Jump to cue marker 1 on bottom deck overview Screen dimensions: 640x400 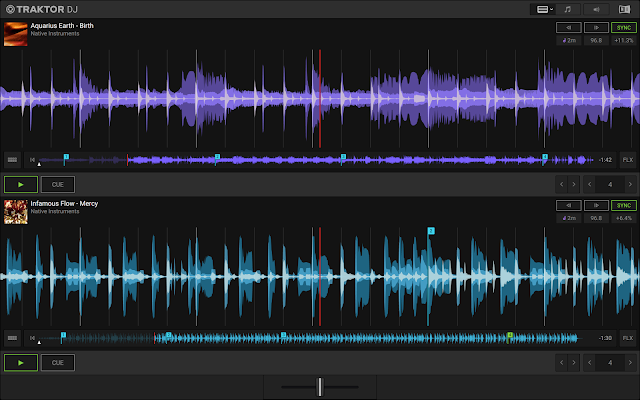(63, 335)
